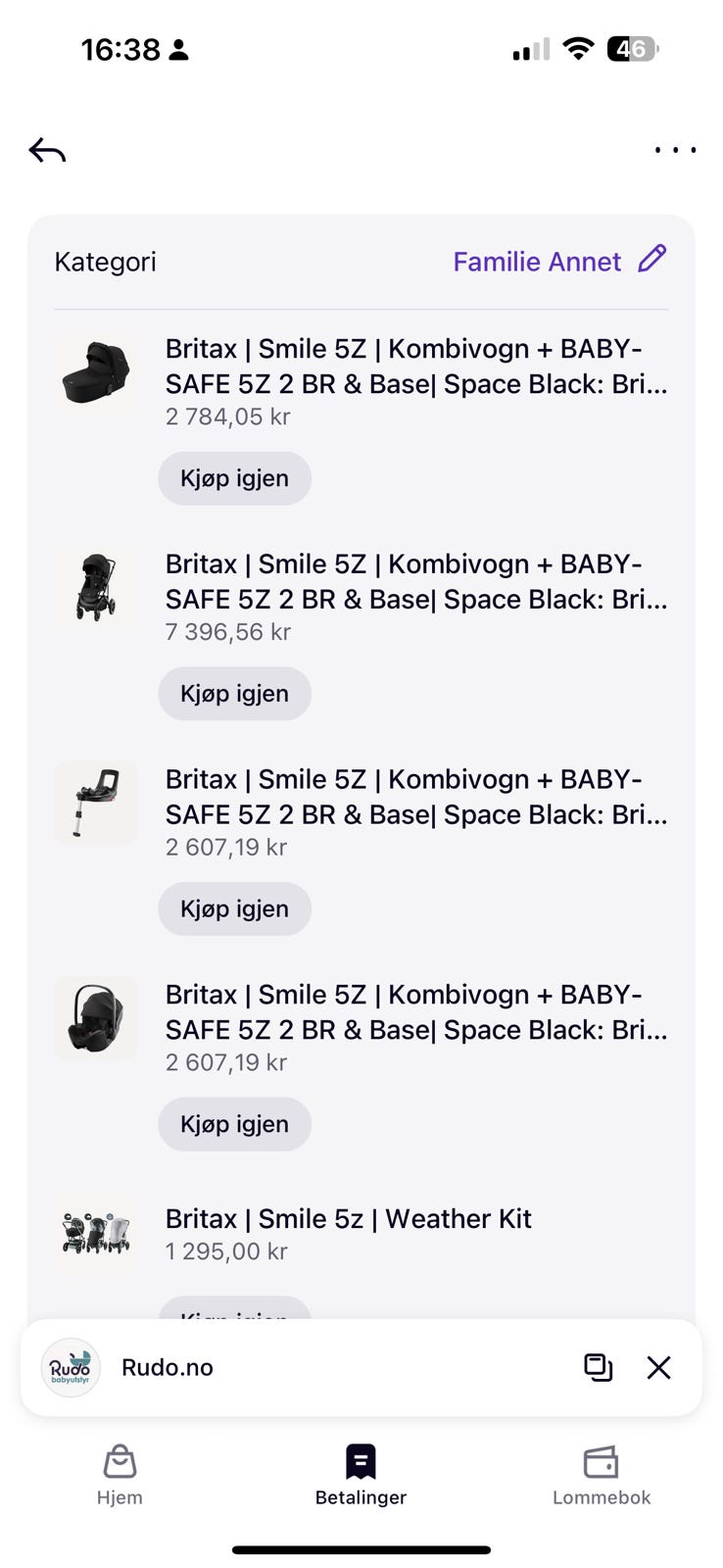Image resolution: width=723 pixels, height=1568 pixels.
Task: Tap the Familie Annet category link
Action: click(x=537, y=262)
